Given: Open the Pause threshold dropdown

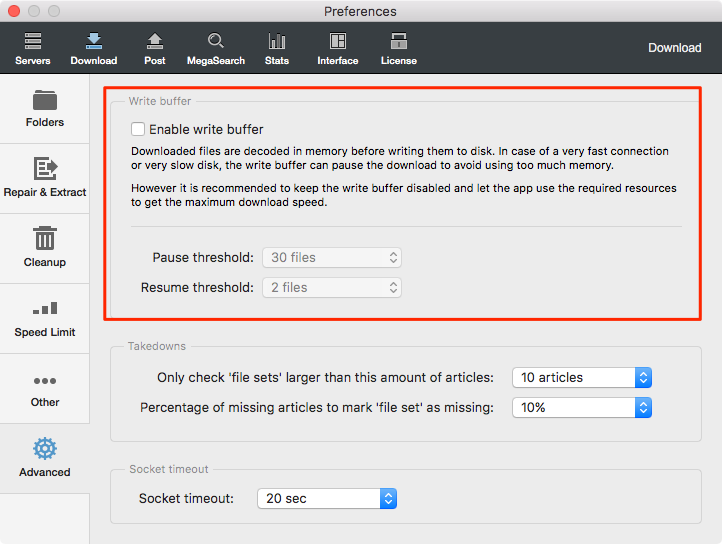Looking at the screenshot, I should pos(332,257).
